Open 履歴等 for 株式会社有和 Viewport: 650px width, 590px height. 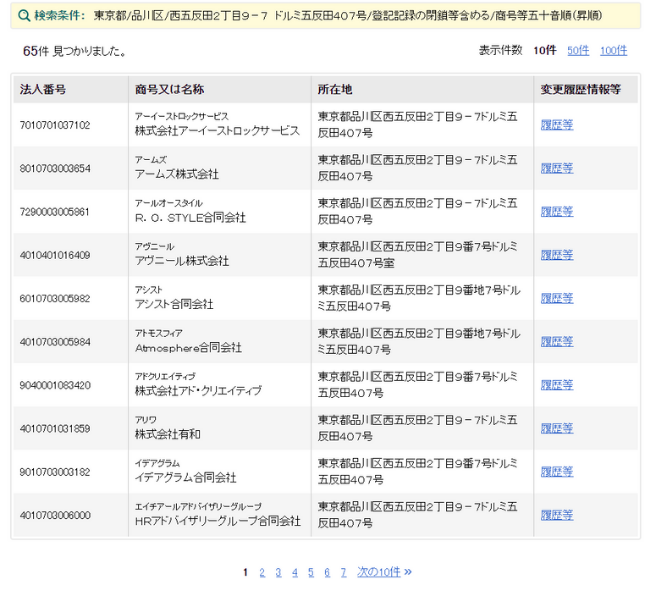pos(556,428)
